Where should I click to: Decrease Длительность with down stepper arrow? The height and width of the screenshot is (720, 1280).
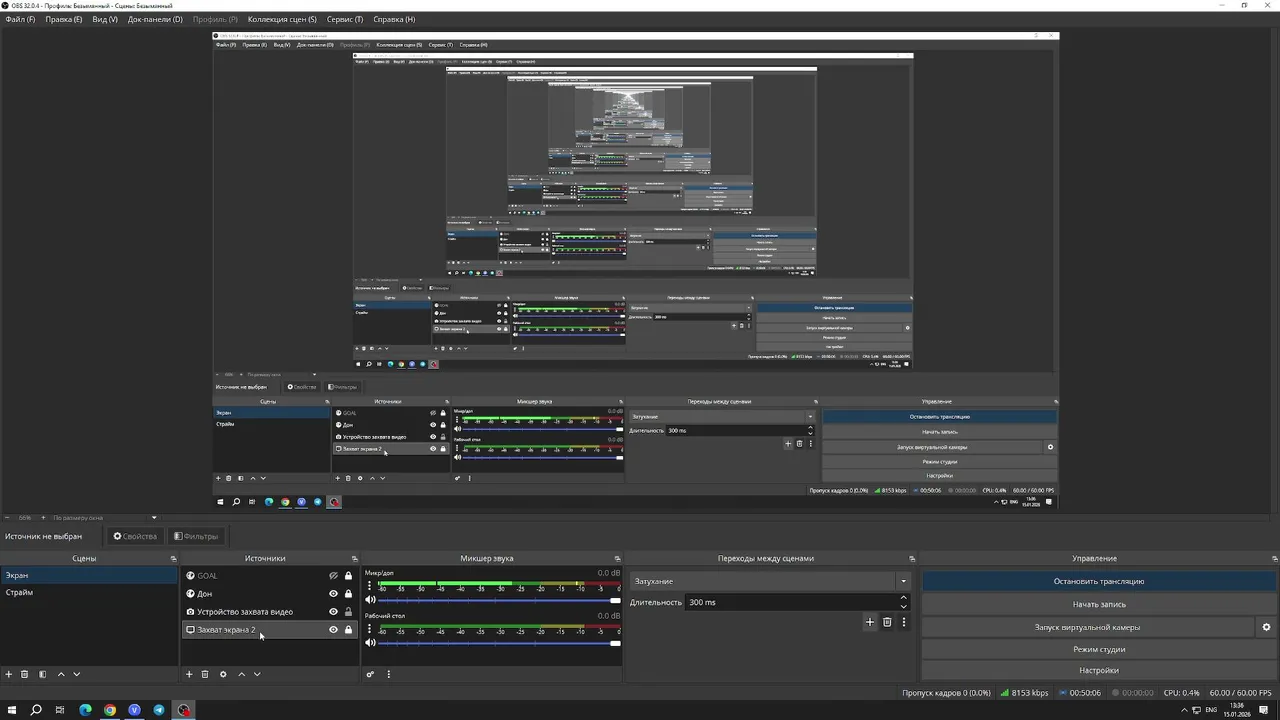click(904, 606)
